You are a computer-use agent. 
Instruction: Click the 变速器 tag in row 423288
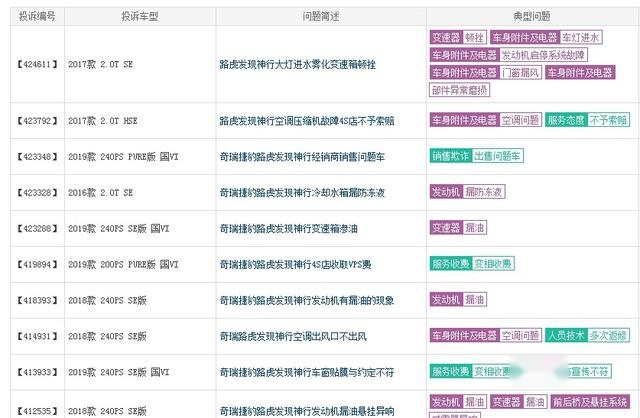pyautogui.click(x=447, y=228)
